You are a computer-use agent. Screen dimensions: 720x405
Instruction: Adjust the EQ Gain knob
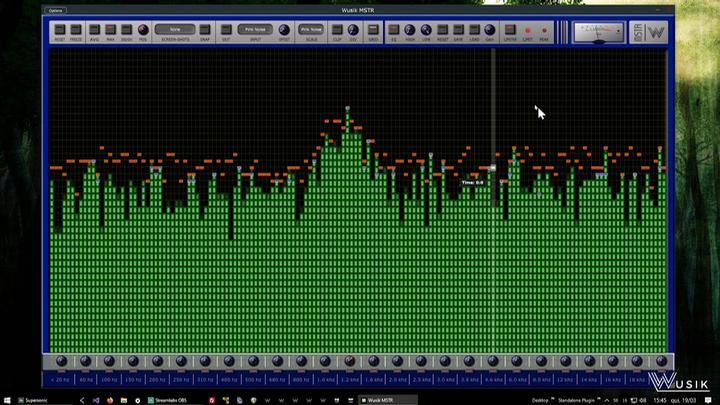pyautogui.click(x=490, y=30)
